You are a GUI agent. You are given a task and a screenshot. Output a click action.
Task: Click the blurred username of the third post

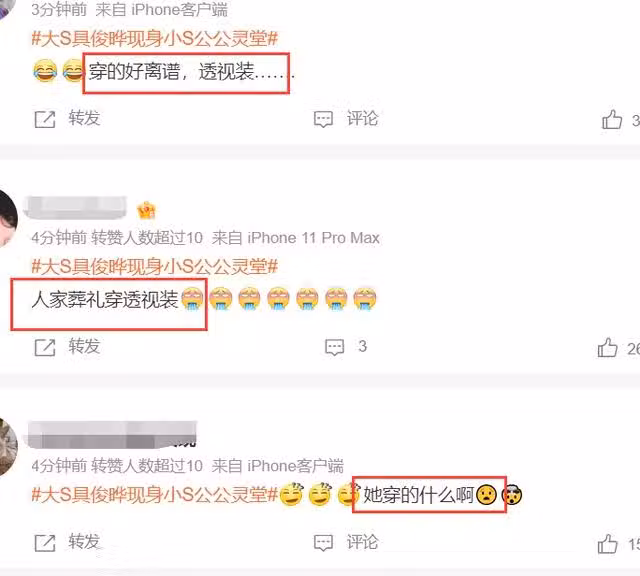111,435
